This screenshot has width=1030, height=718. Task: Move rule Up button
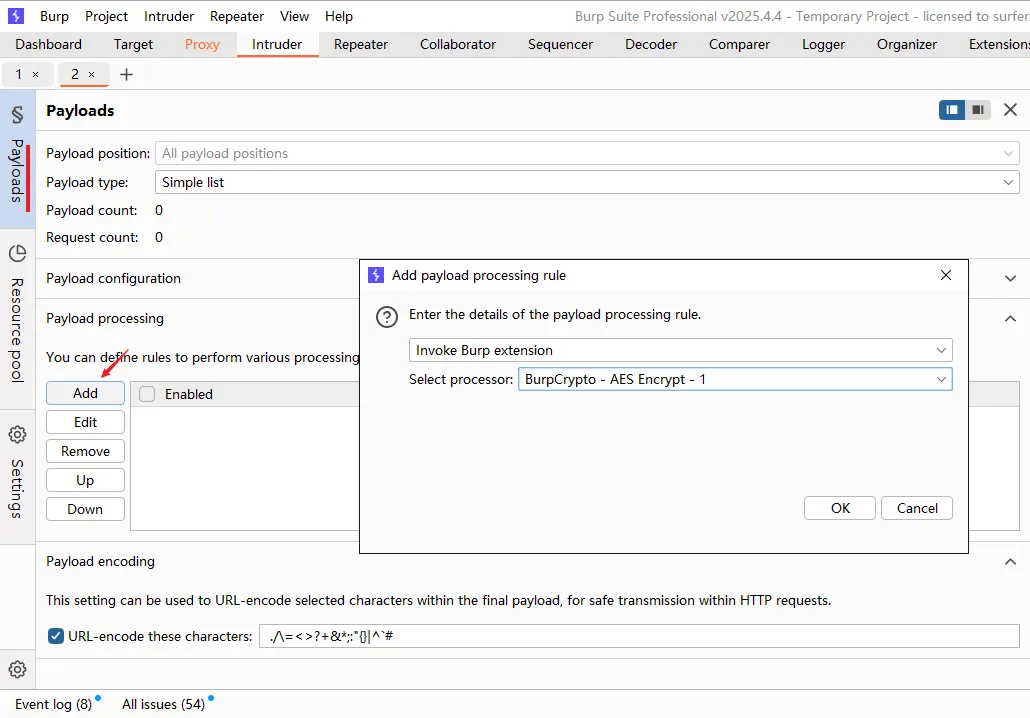click(85, 480)
